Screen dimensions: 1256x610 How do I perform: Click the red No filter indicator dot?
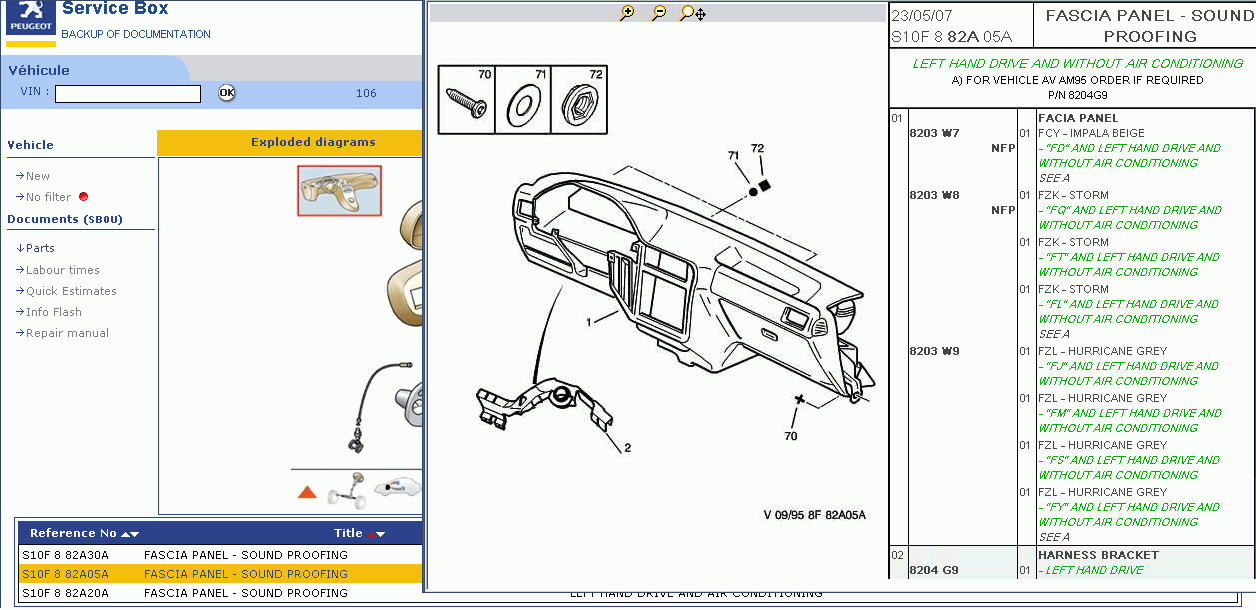[x=83, y=197]
